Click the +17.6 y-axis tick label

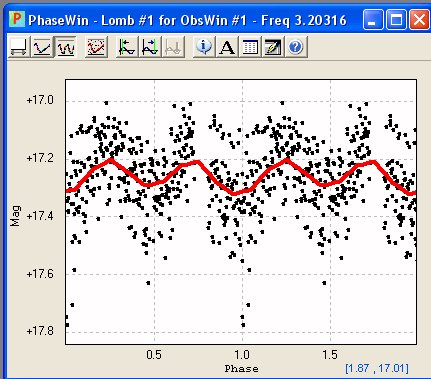click(40, 274)
